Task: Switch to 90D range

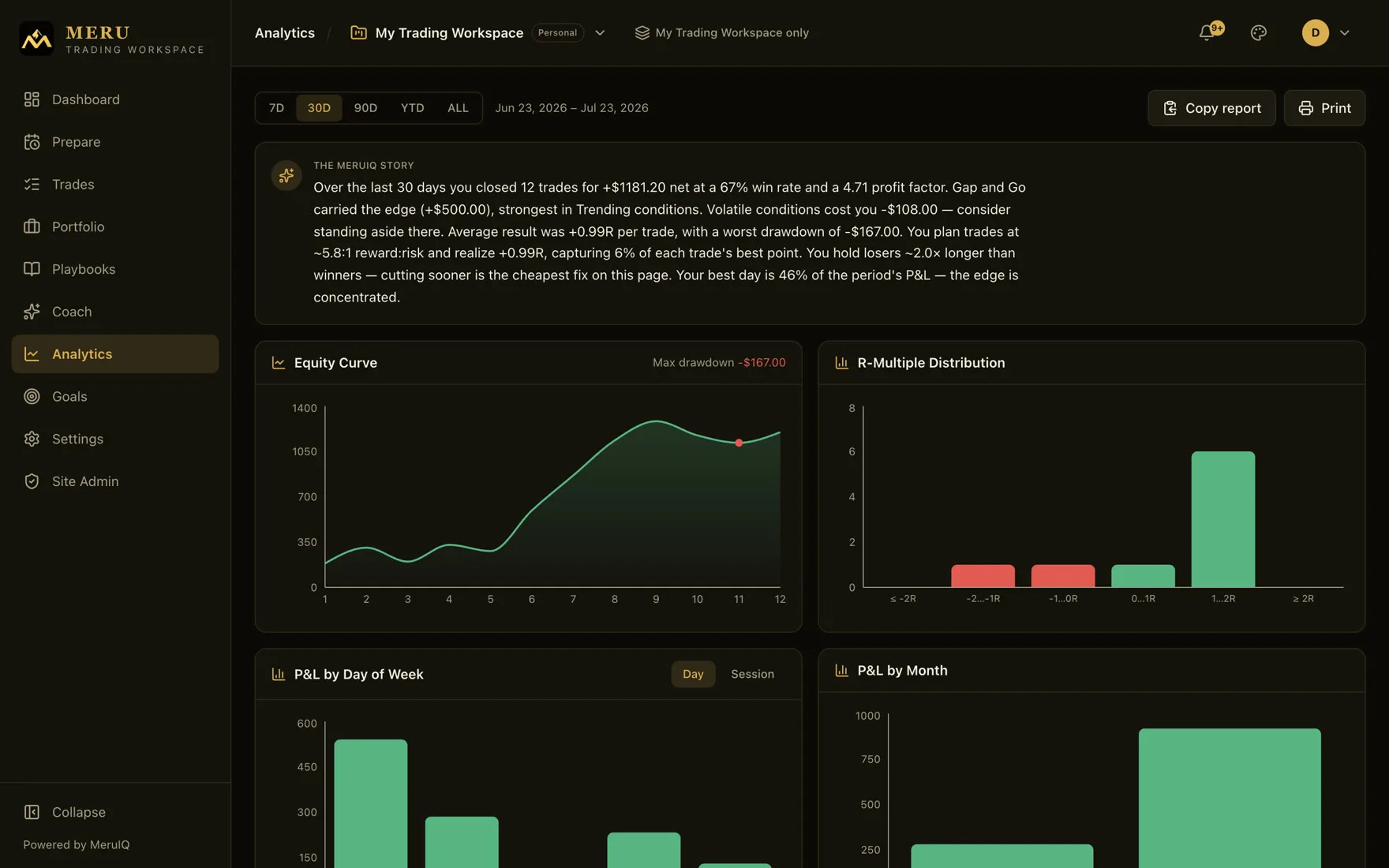Action: (x=365, y=108)
